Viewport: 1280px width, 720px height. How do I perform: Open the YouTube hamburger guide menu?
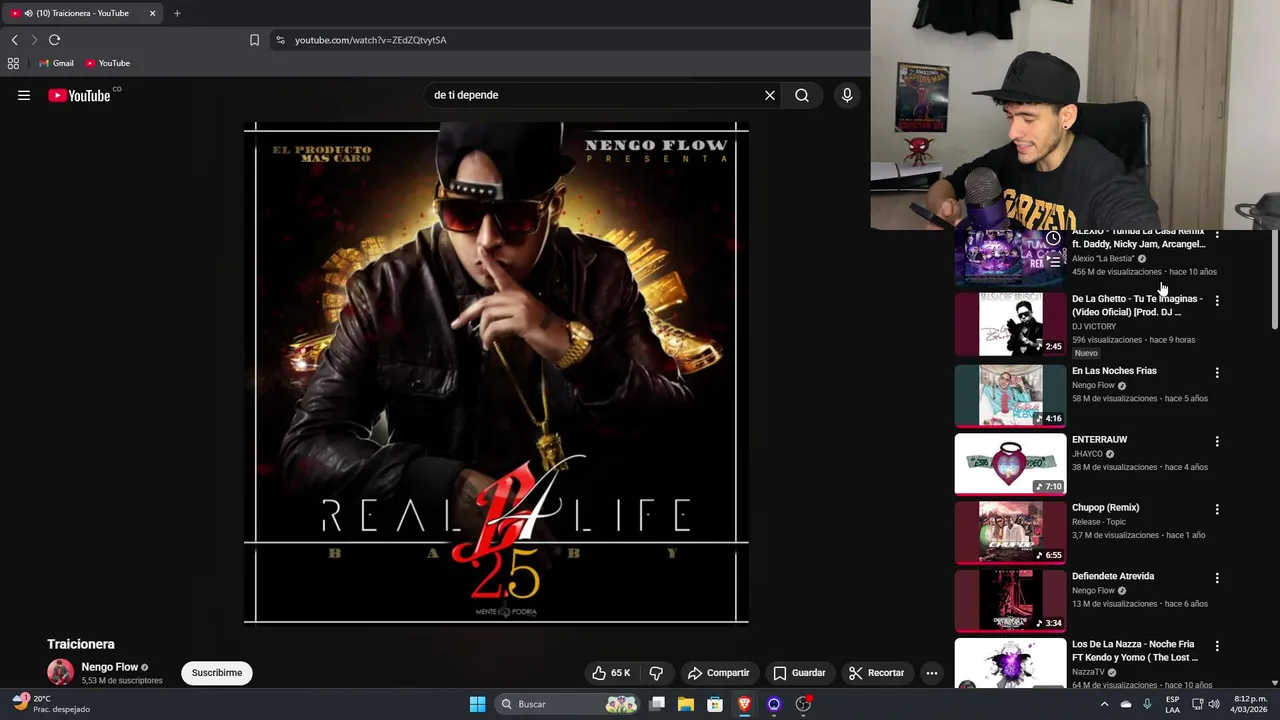(24, 95)
